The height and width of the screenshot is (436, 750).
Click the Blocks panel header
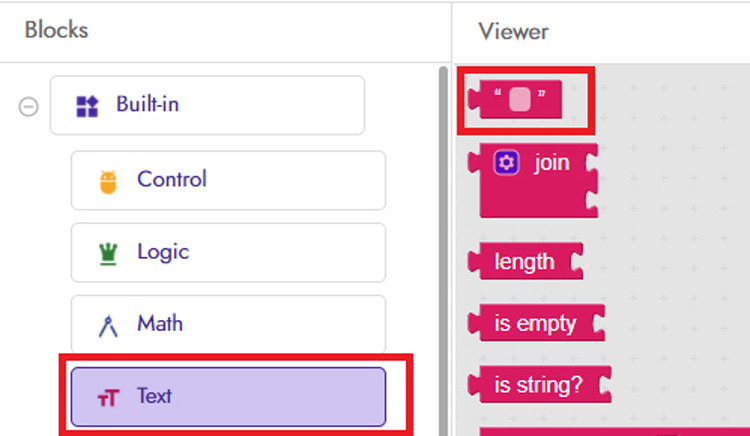point(57,30)
